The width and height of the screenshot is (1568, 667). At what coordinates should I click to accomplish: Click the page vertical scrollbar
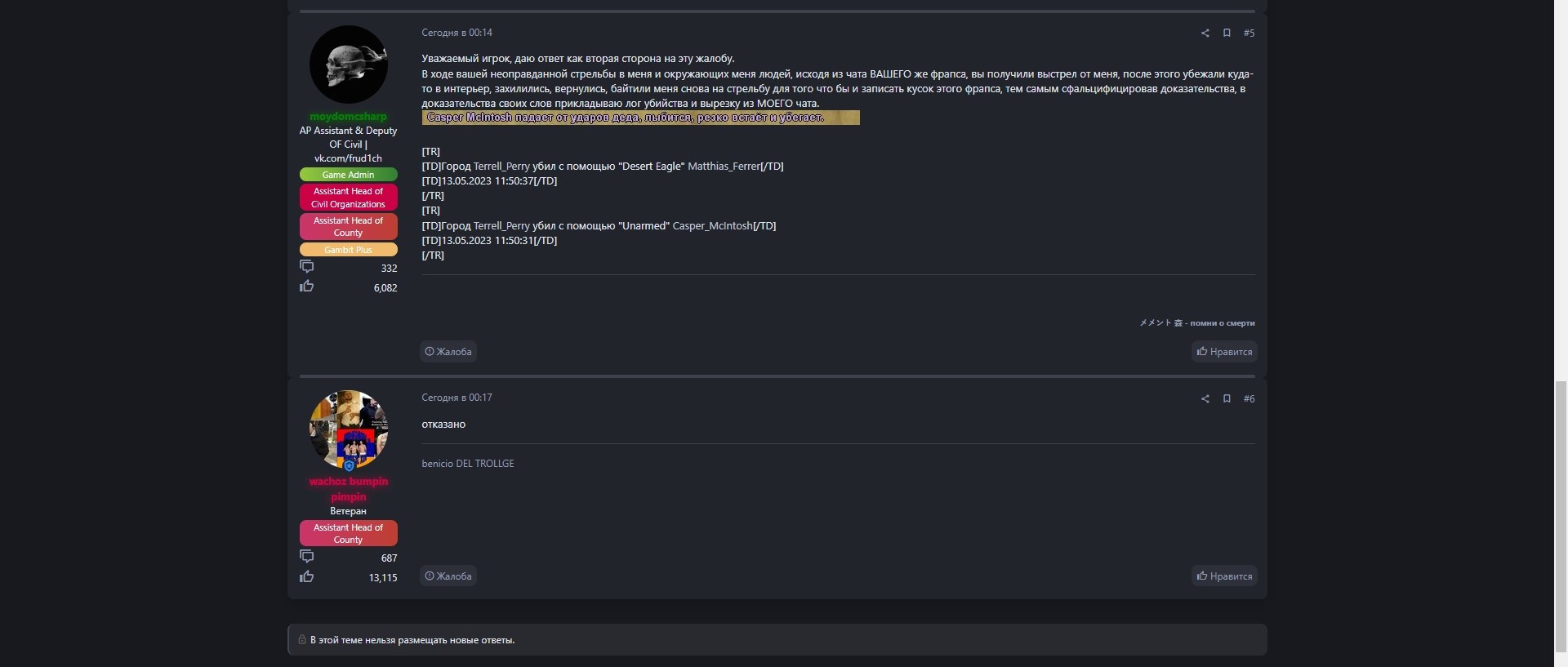click(1561, 327)
